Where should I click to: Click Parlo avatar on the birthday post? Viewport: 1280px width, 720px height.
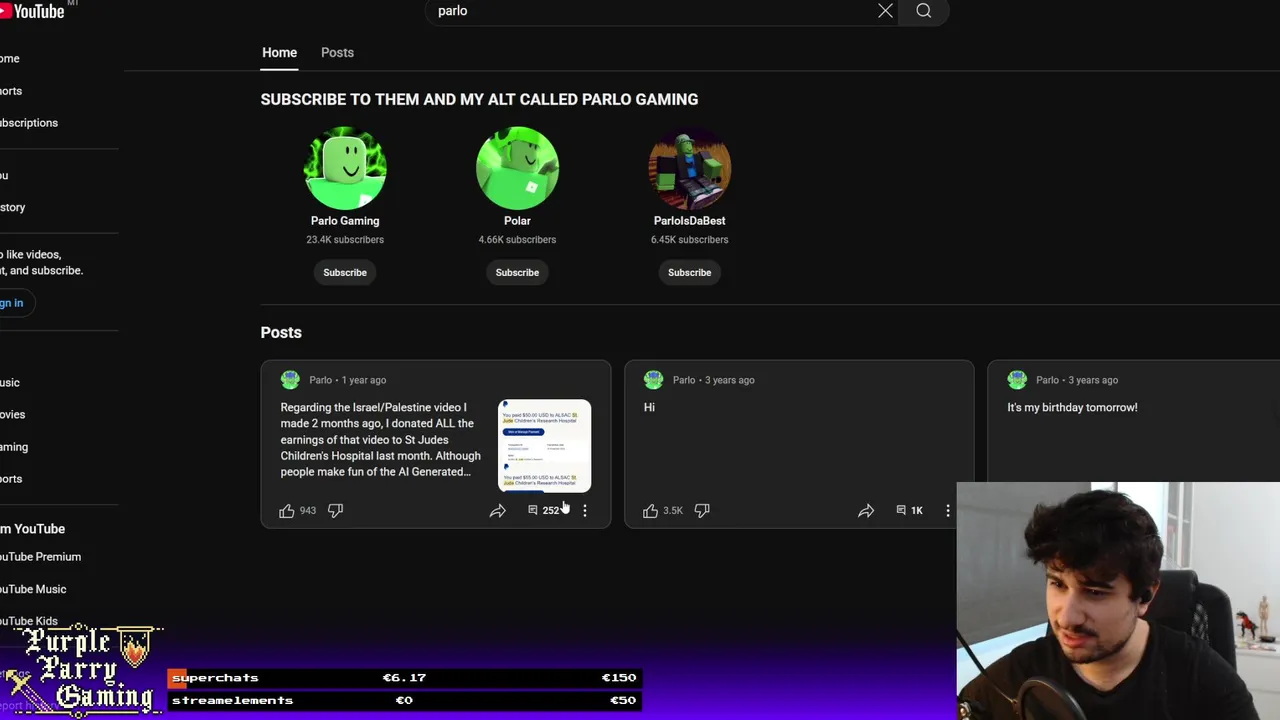(x=1017, y=380)
